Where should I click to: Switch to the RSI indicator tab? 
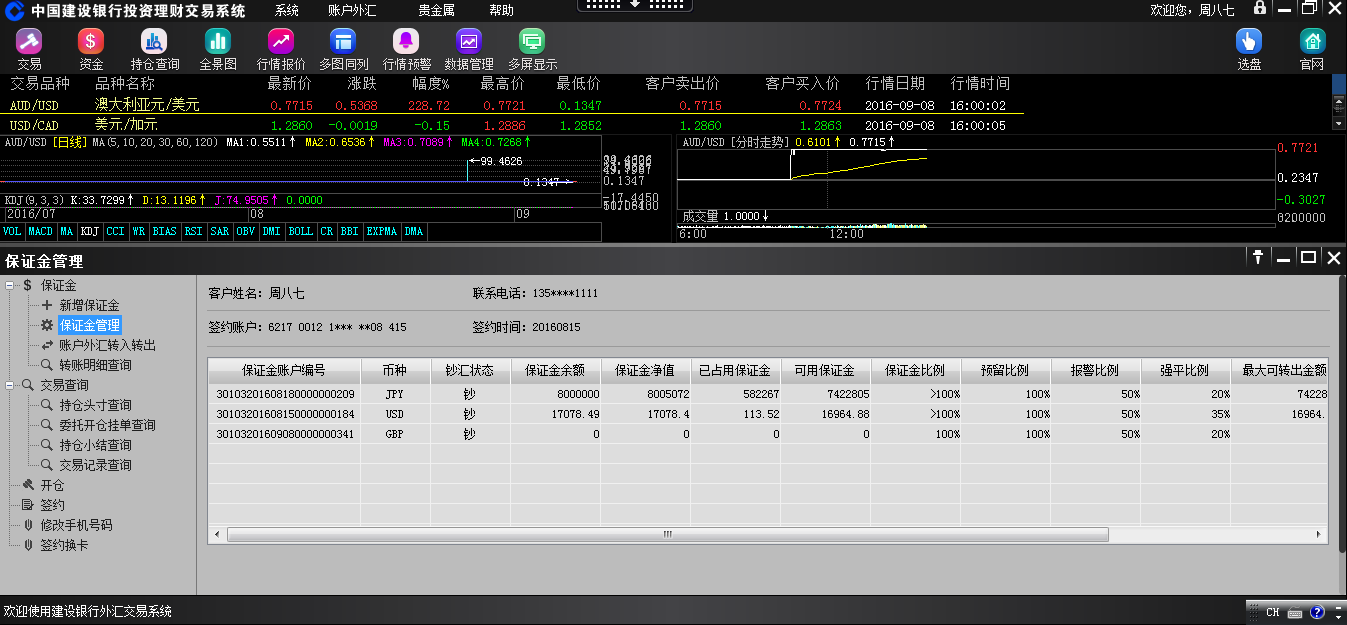tap(193, 232)
